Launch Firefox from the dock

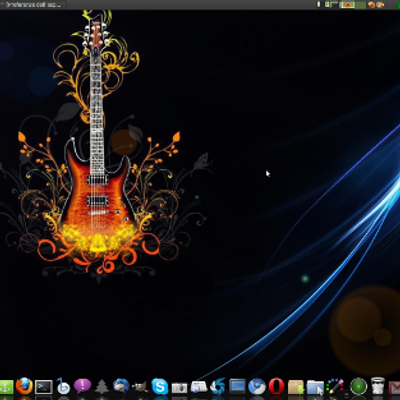point(24,386)
